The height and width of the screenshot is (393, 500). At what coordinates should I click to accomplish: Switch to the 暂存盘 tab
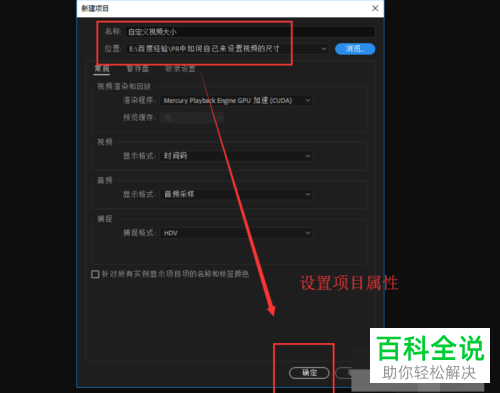138,69
